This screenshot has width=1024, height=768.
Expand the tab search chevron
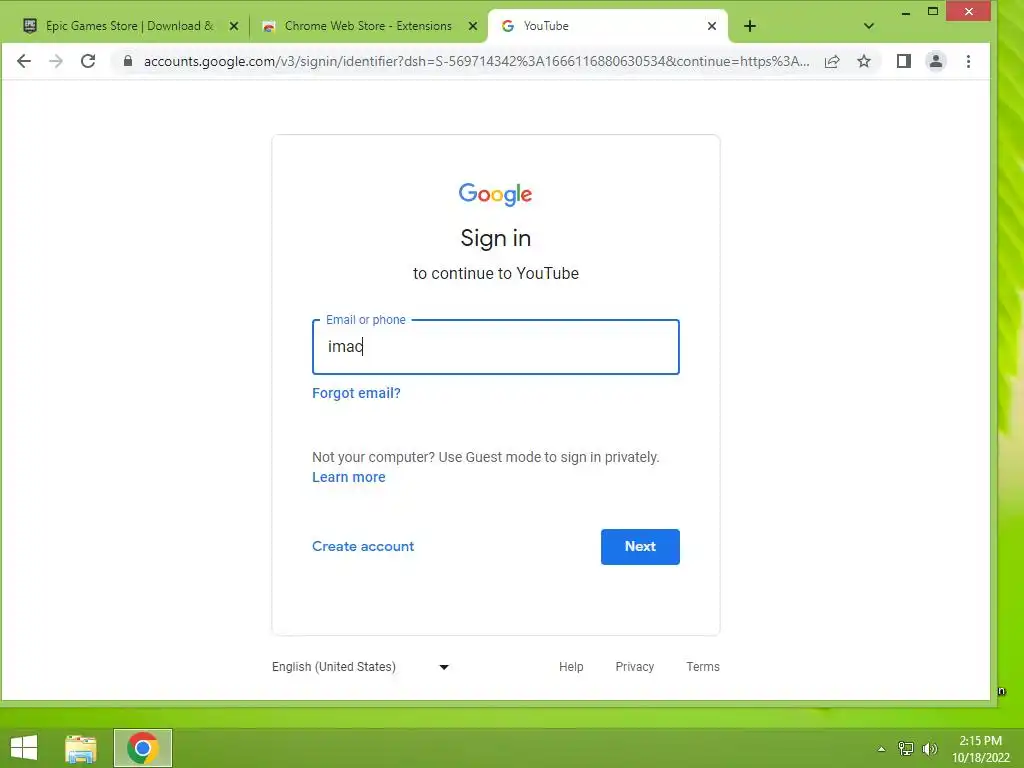click(x=869, y=26)
